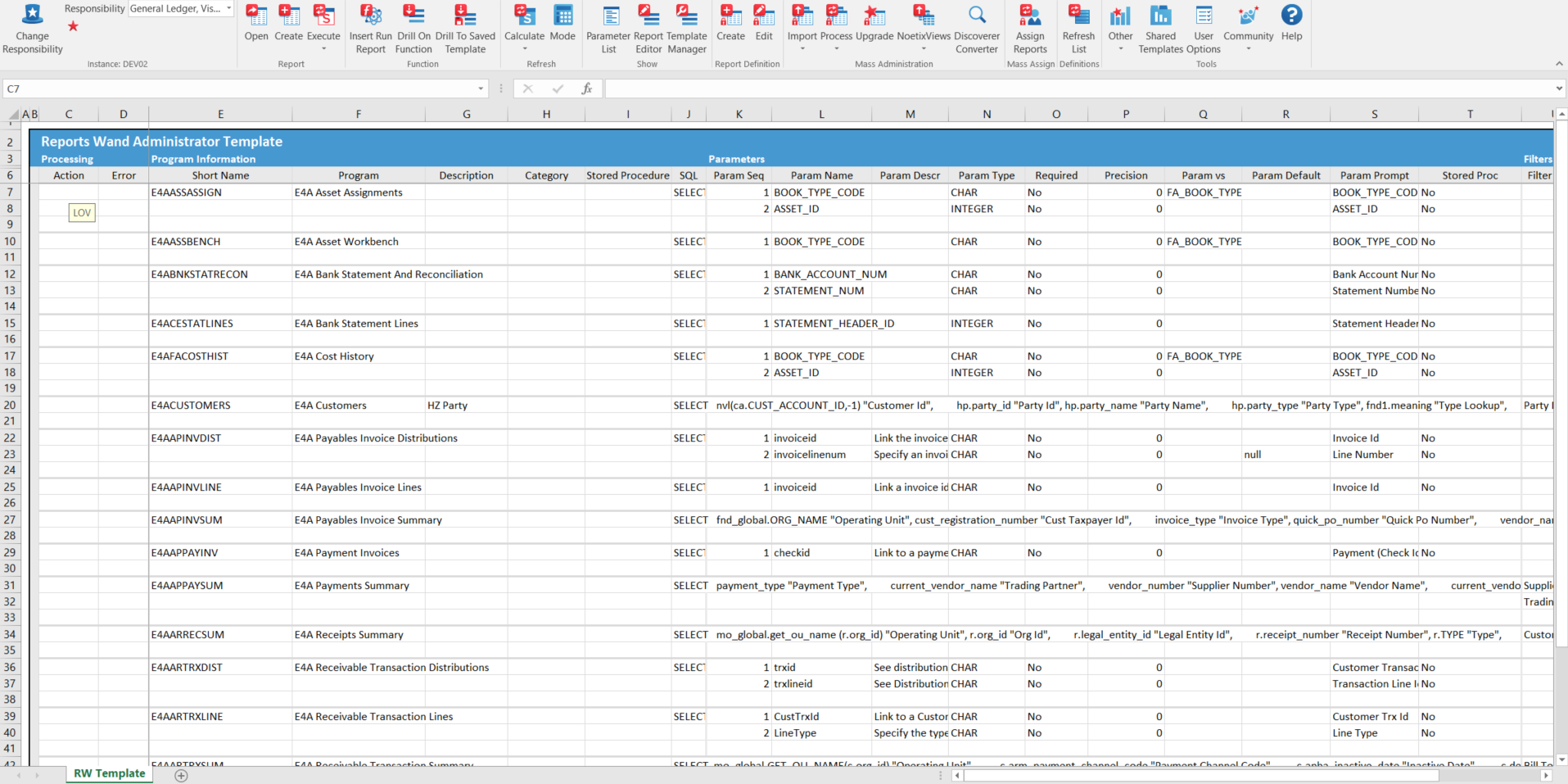Expand the Execute dropdown arrow
Viewport: 1568px width, 784px height.
click(x=323, y=49)
